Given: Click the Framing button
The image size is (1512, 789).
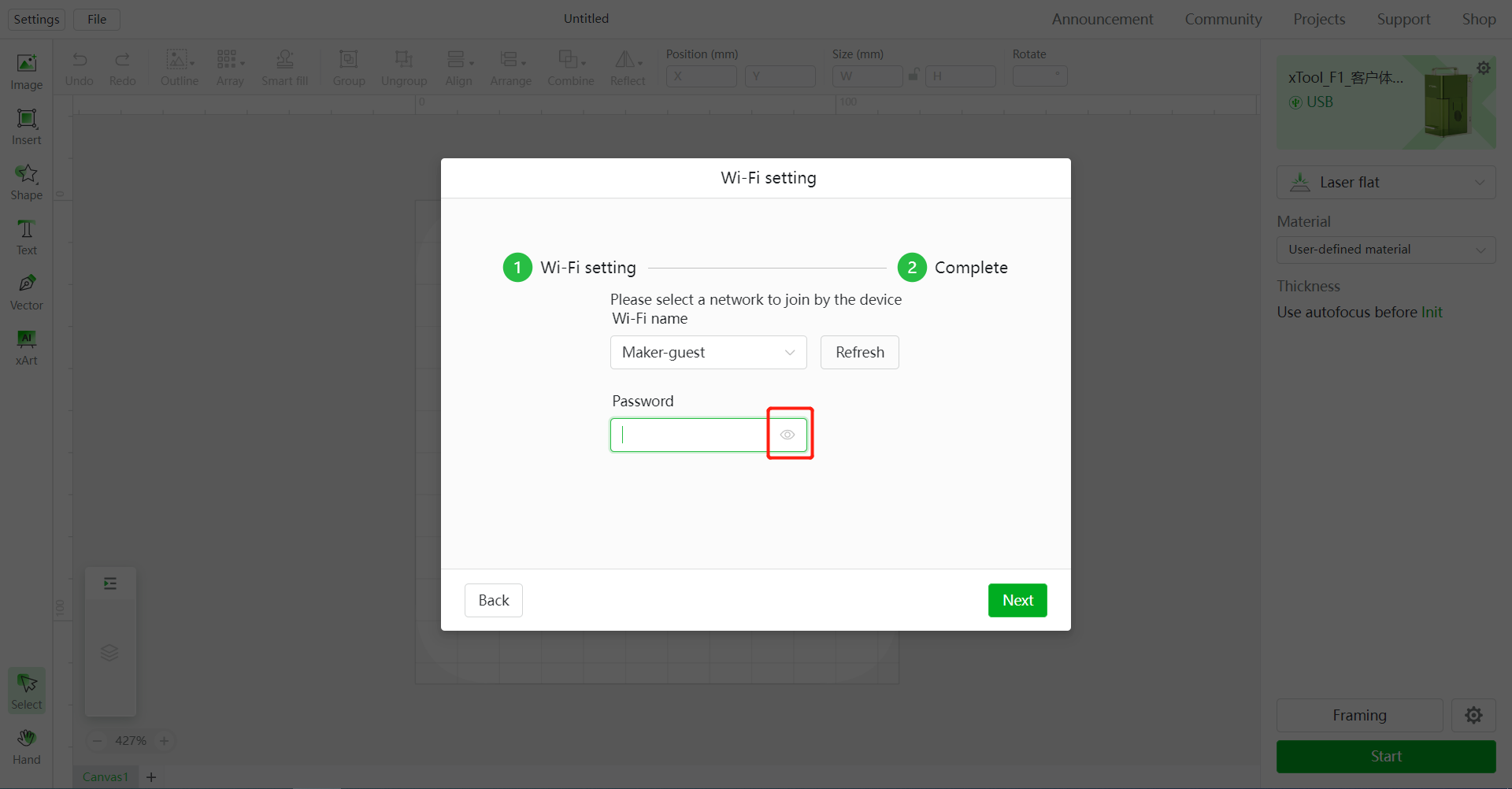Looking at the screenshot, I should (x=1359, y=715).
